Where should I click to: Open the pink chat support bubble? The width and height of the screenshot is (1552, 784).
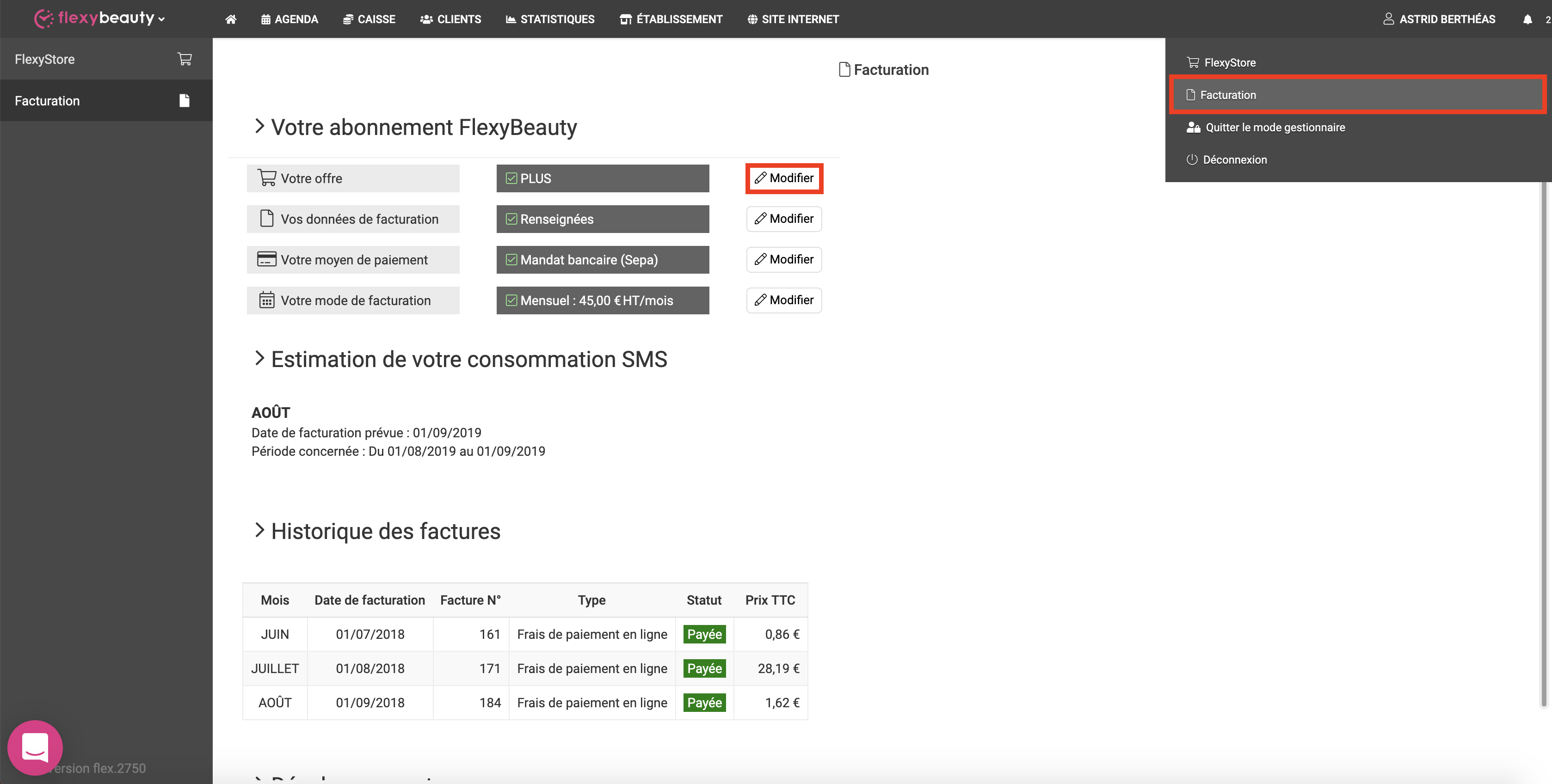tap(35, 747)
